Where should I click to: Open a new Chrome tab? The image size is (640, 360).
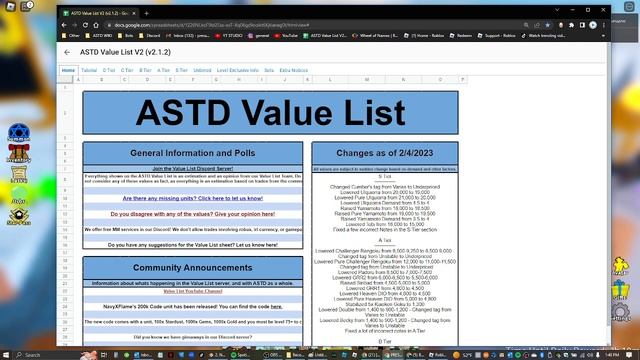tap(147, 13)
